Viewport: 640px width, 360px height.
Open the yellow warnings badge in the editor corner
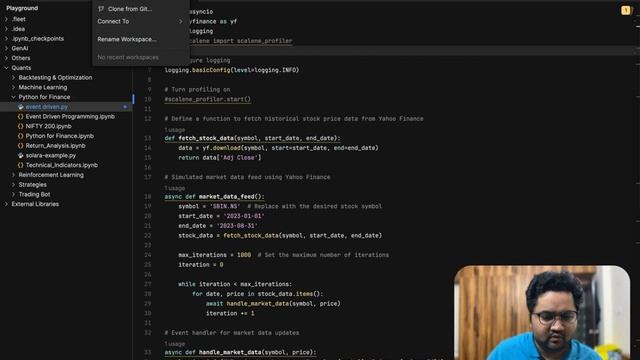coord(625,11)
